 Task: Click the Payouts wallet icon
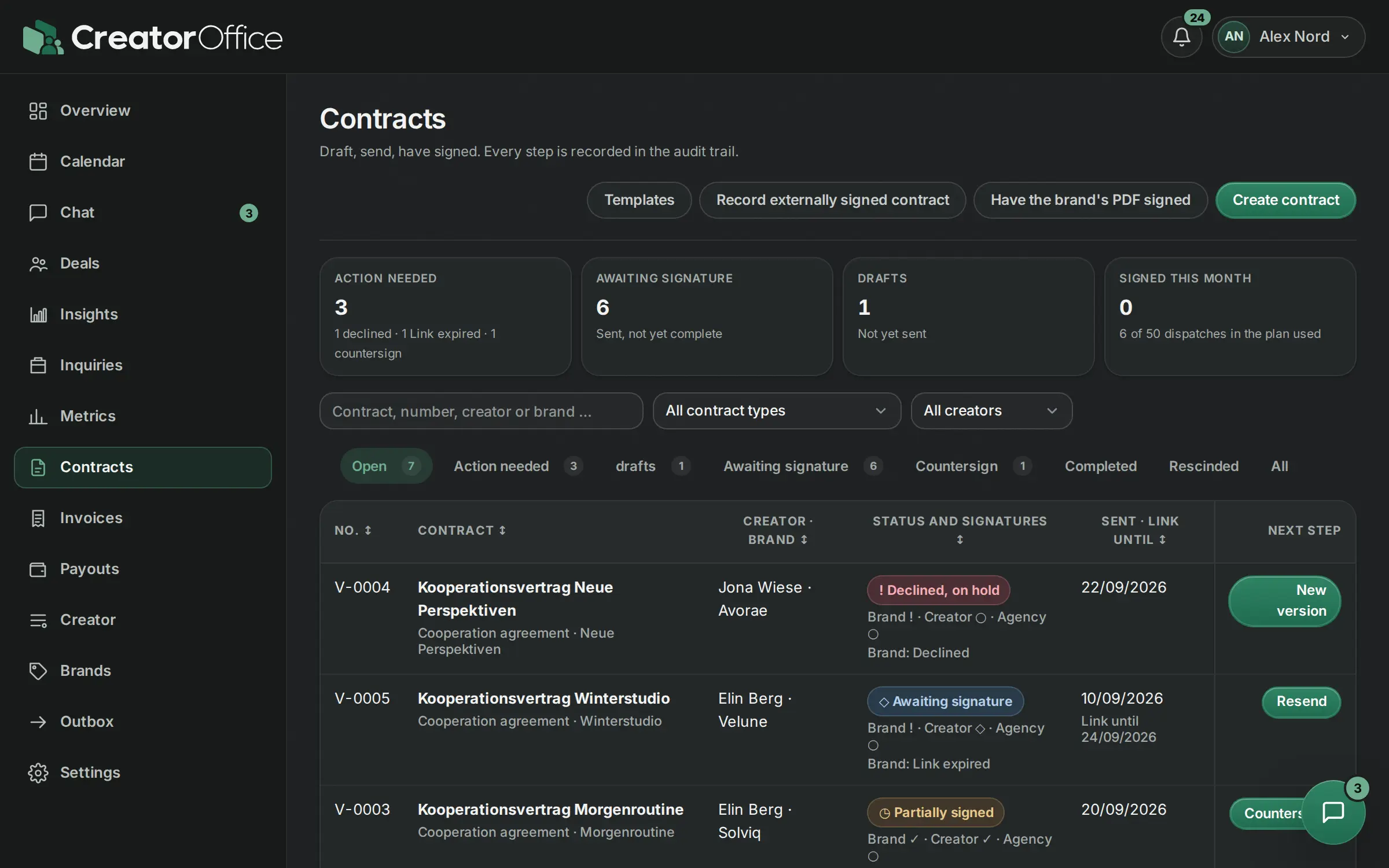[x=38, y=569]
